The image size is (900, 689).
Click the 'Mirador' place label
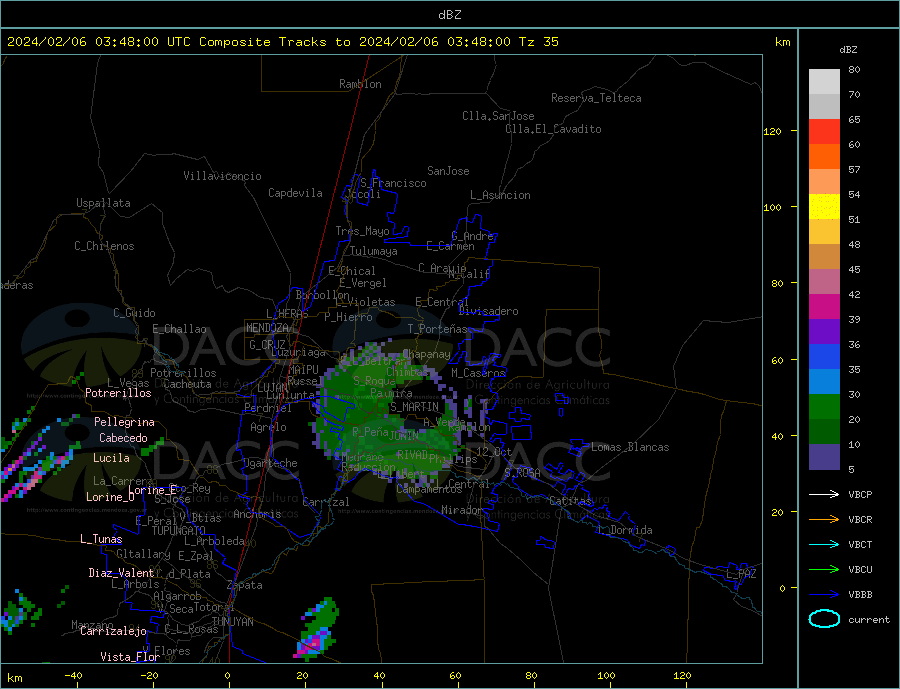461,510
